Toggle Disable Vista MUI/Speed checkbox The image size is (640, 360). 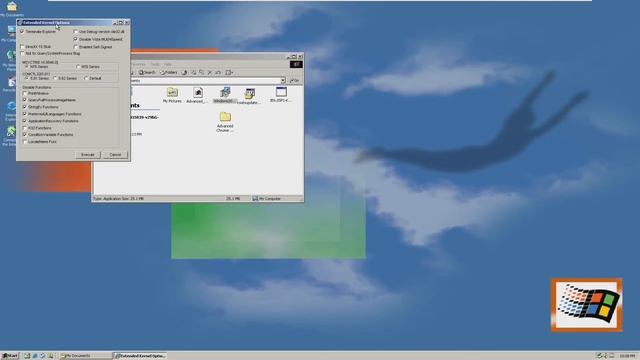[76, 39]
